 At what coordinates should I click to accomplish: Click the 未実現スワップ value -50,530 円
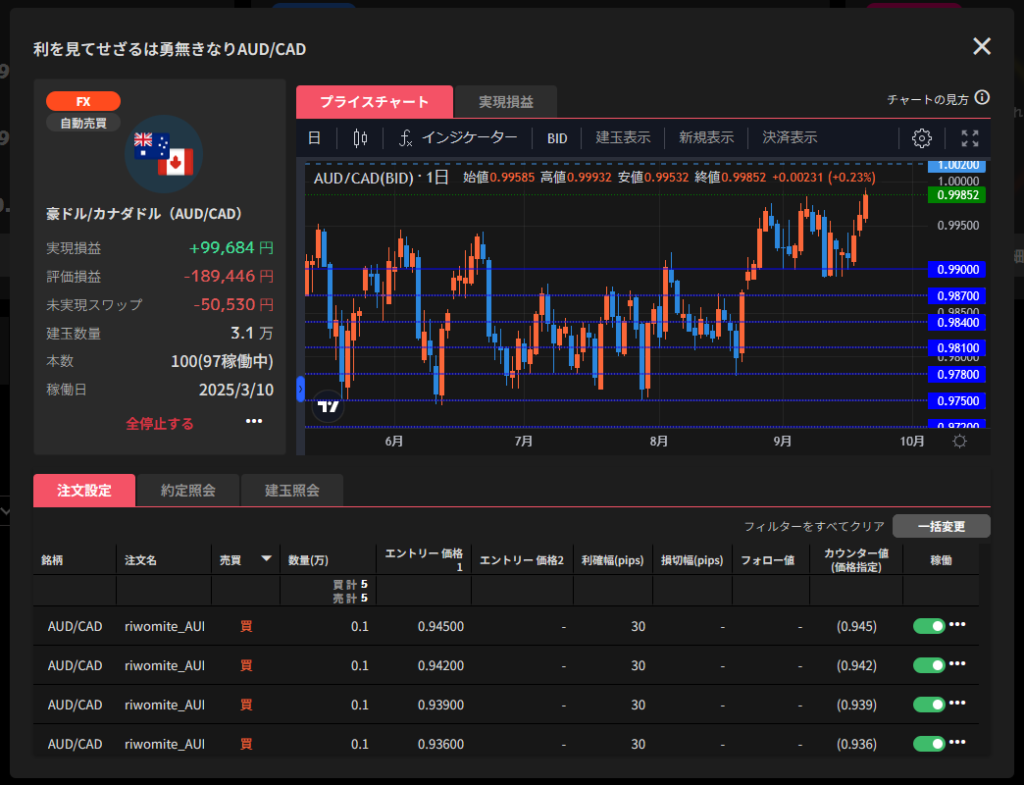coord(233,304)
